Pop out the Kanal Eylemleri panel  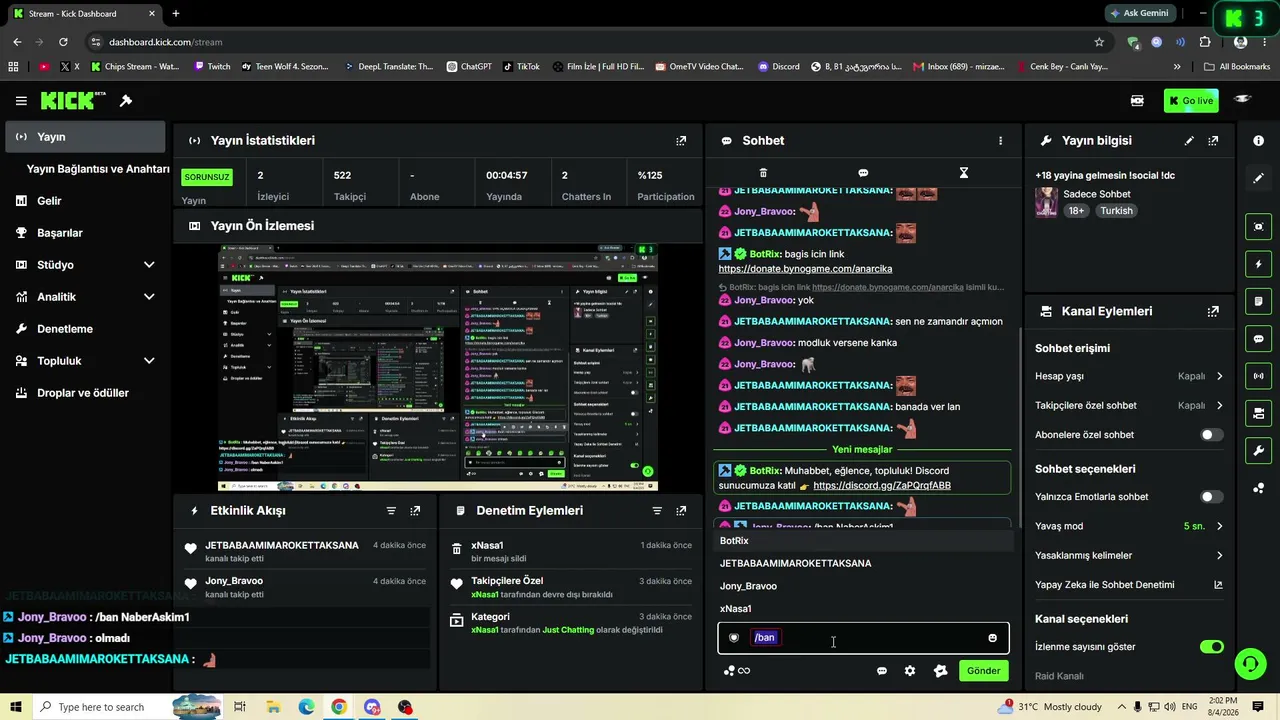pos(1213,312)
